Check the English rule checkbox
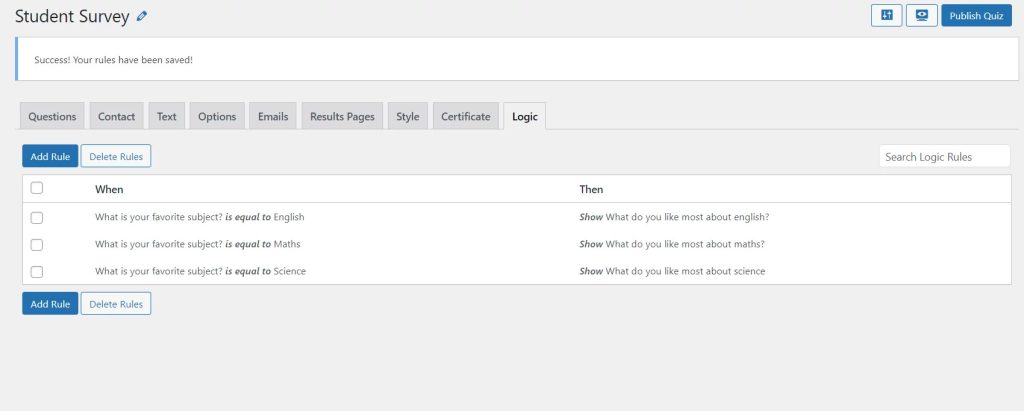Image resolution: width=1024 pixels, height=411 pixels. [37, 218]
